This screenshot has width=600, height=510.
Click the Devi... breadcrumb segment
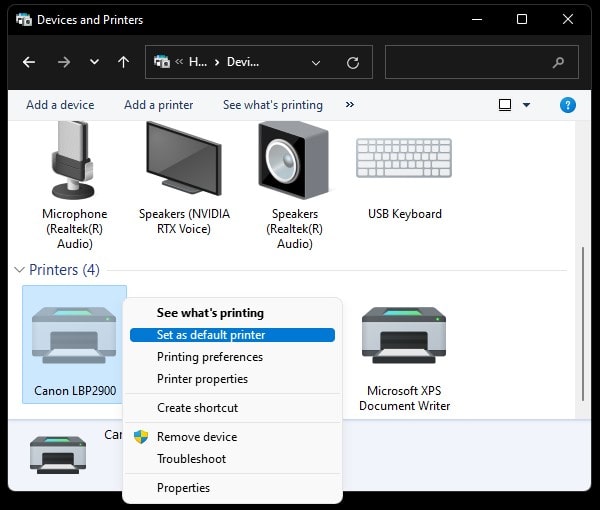243,62
